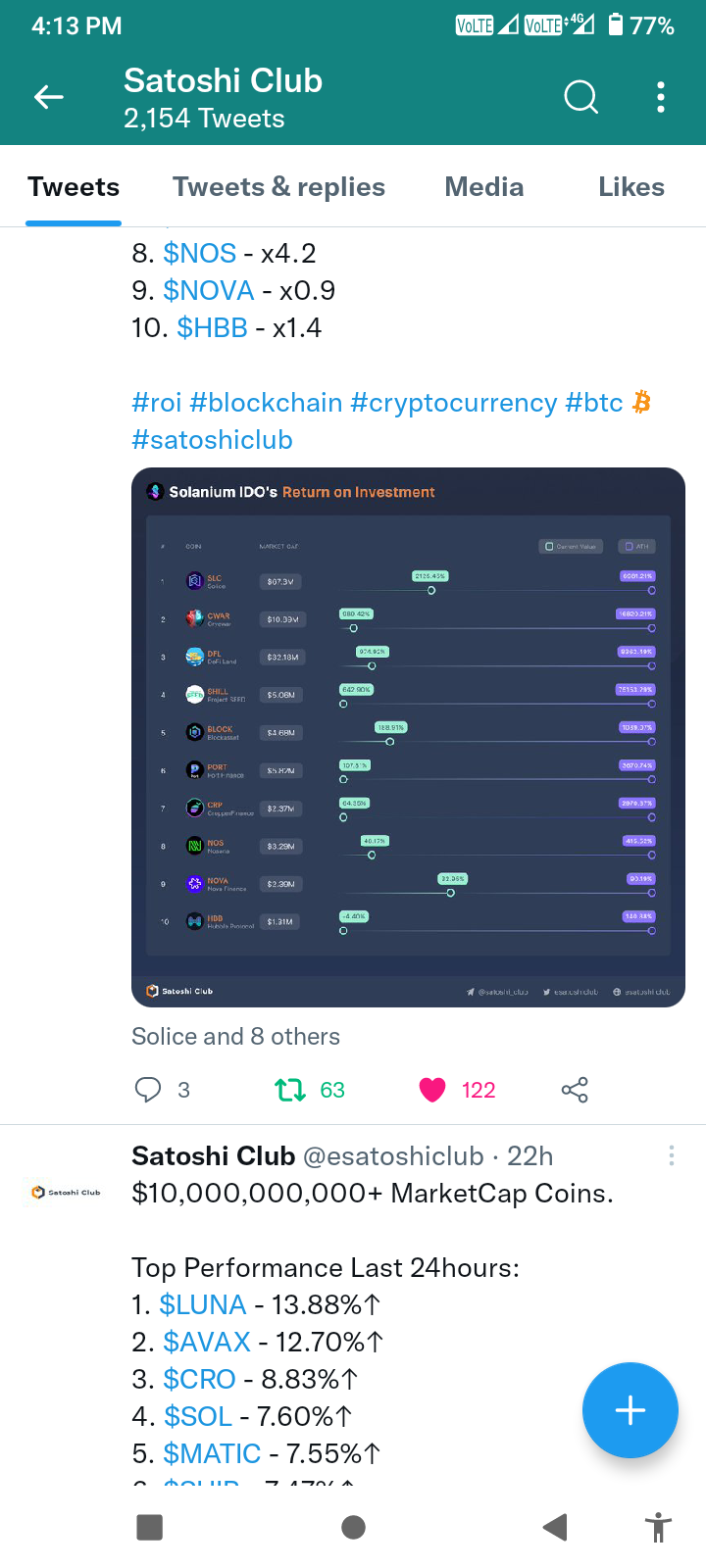Tap the reply speech bubble icon
Image resolution: width=706 pixels, height=1568 pixels.
[x=148, y=1090]
